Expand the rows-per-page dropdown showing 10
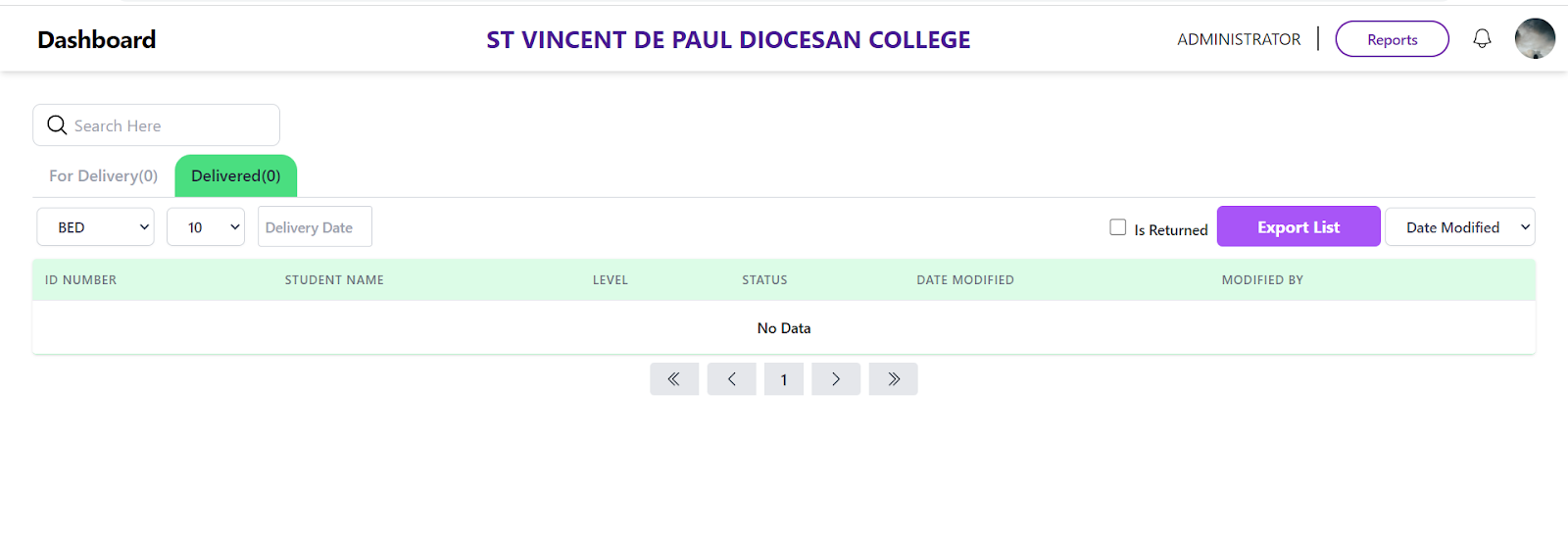The width and height of the screenshot is (1568, 544). [206, 227]
